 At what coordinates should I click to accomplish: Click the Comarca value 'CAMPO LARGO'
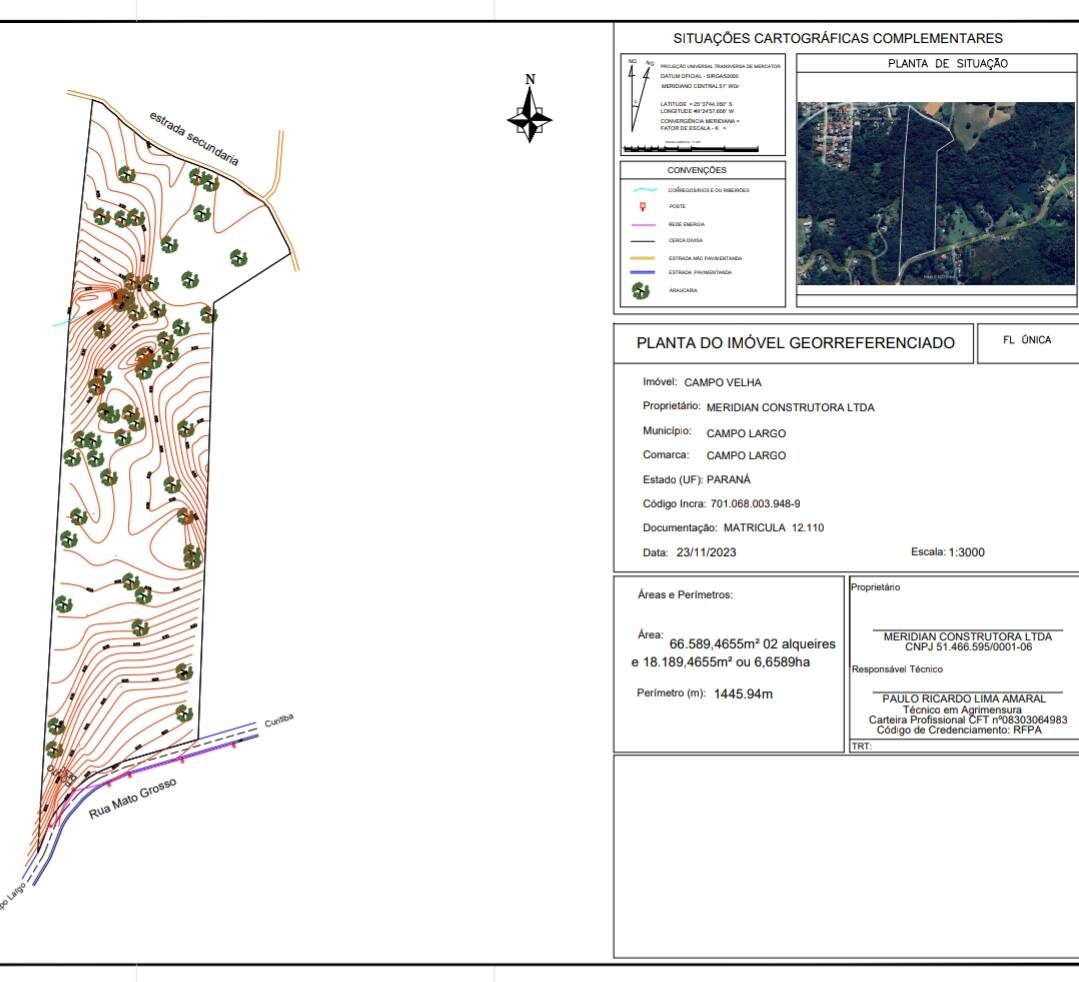point(746,456)
